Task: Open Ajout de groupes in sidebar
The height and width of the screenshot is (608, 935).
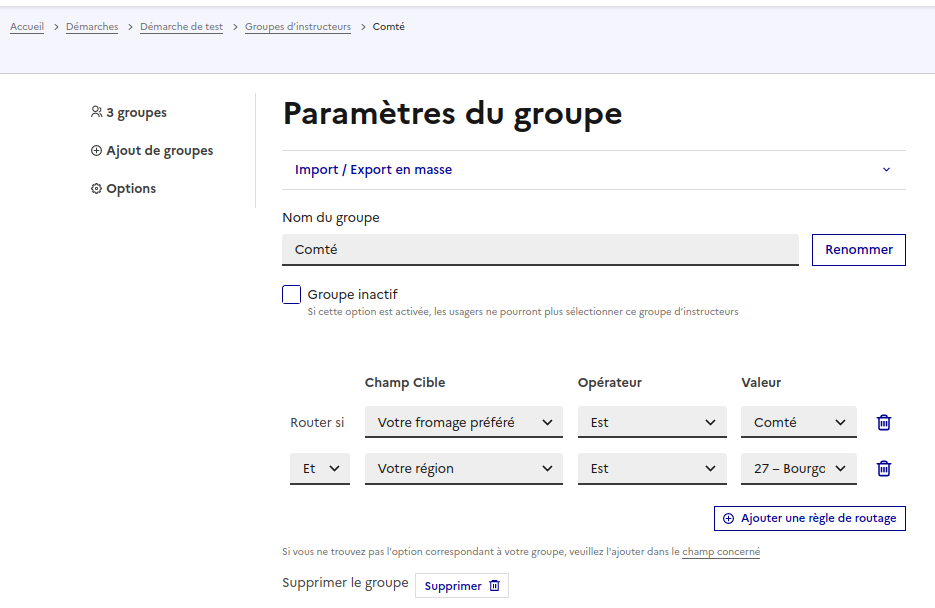Action: 151,151
